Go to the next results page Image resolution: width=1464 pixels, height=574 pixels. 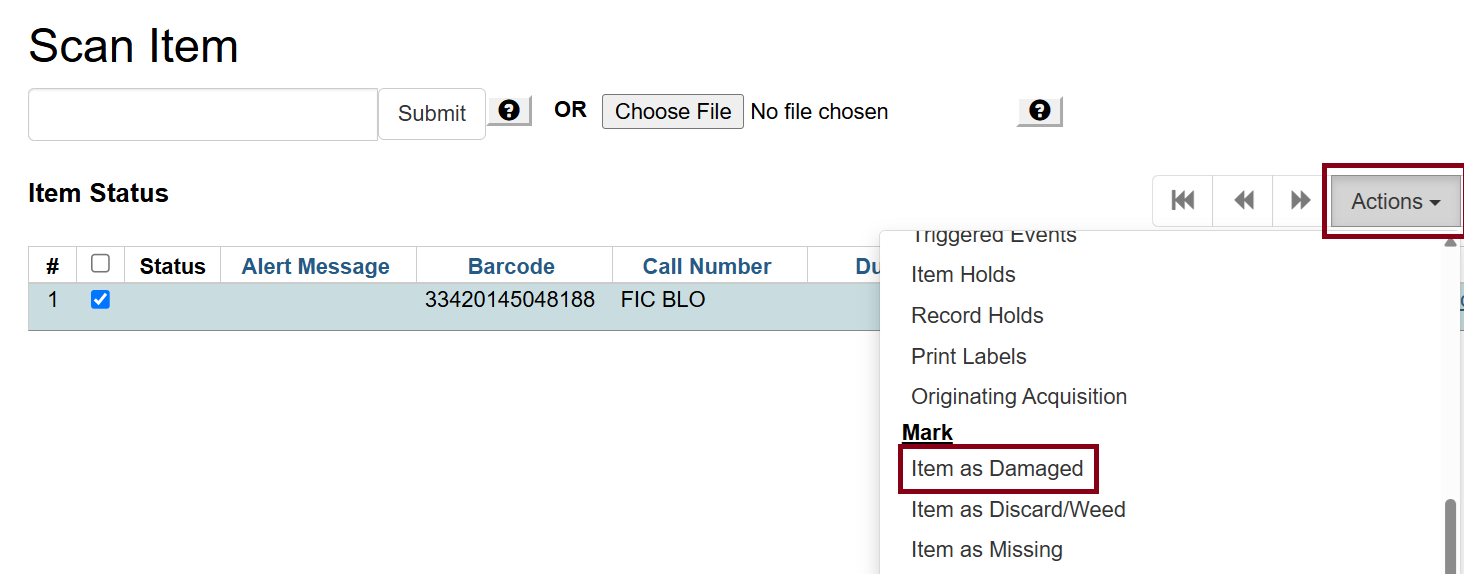click(1300, 201)
